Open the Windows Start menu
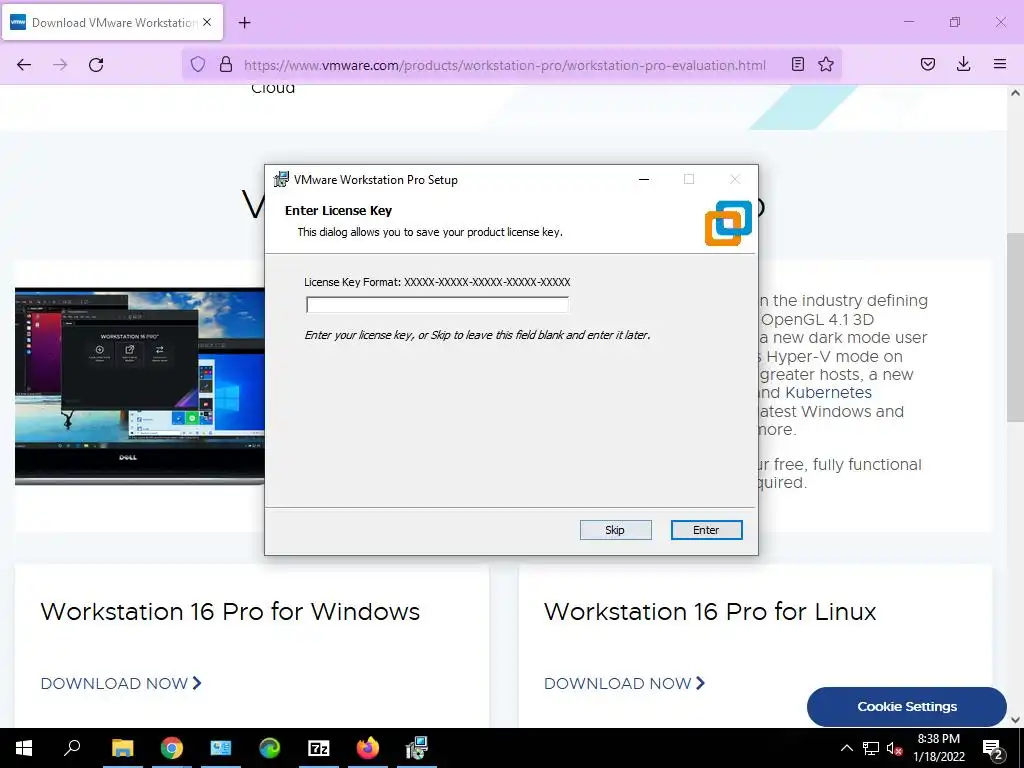 click(x=24, y=748)
